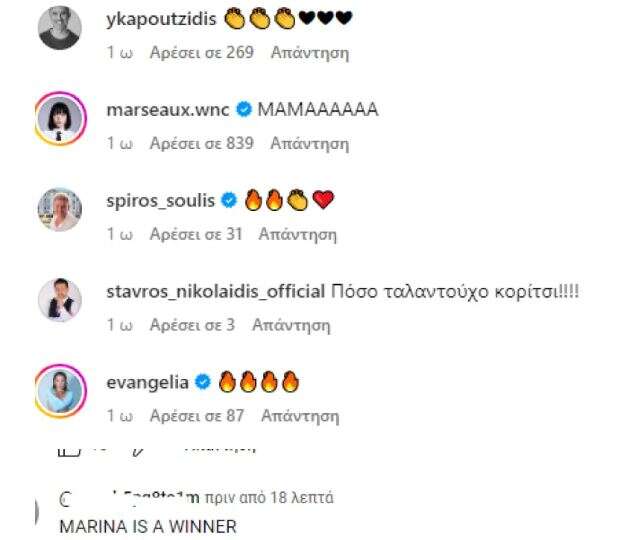
Task: Open spiros_soulis profile avatar
Action: click(x=60, y=209)
